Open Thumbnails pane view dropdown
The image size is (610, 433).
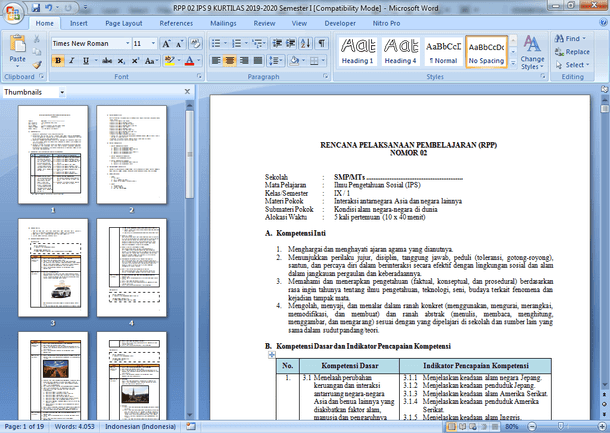click(62, 92)
